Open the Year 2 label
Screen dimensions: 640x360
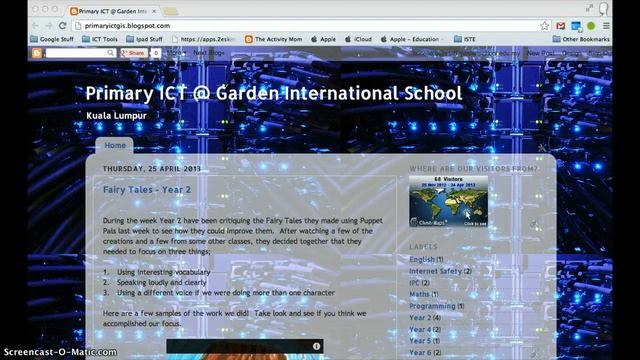point(420,318)
